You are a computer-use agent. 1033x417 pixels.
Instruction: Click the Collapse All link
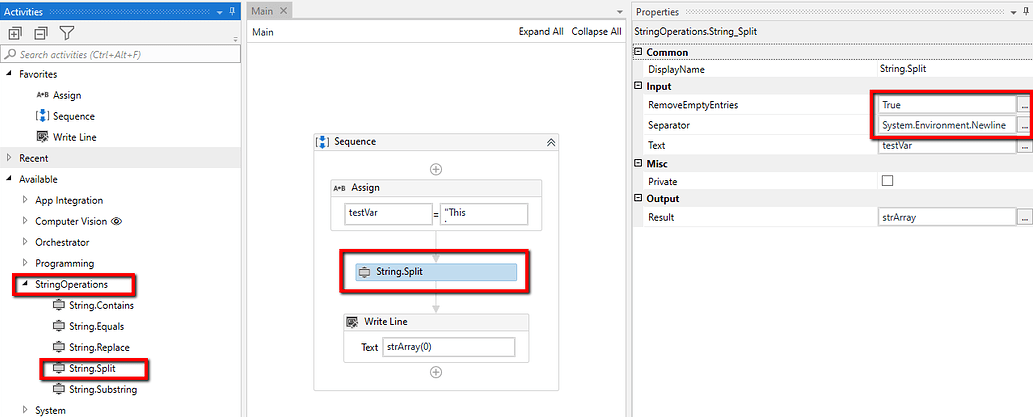pyautogui.click(x=596, y=32)
